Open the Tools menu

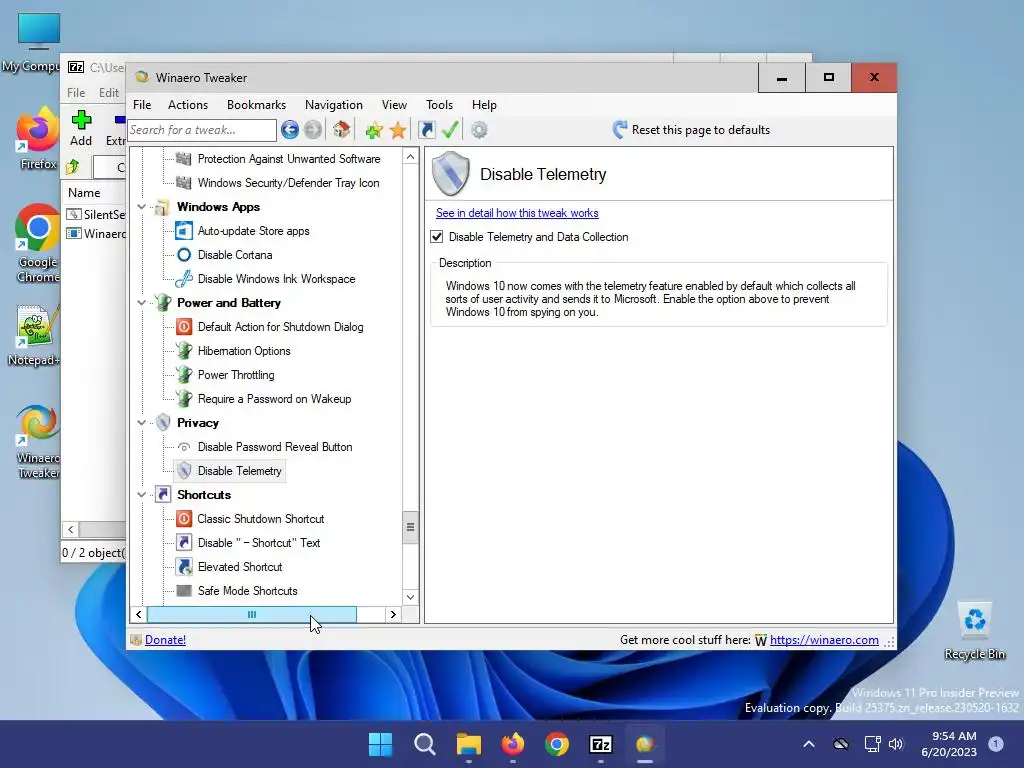coord(440,104)
